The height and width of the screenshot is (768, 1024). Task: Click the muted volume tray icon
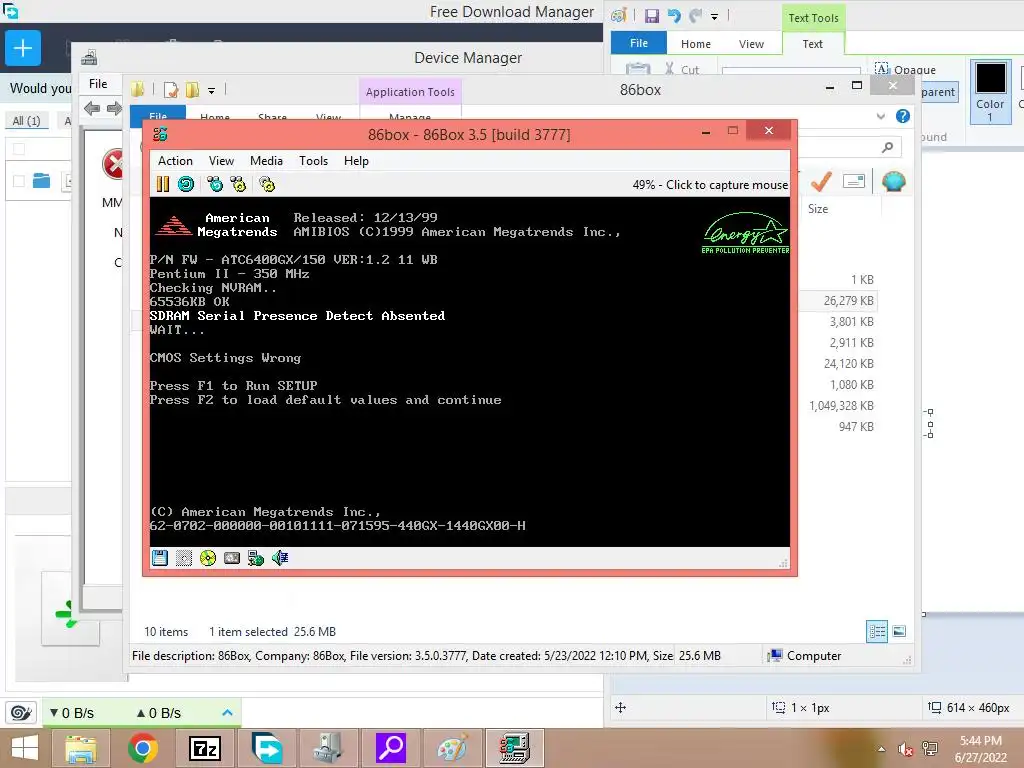[905, 749]
